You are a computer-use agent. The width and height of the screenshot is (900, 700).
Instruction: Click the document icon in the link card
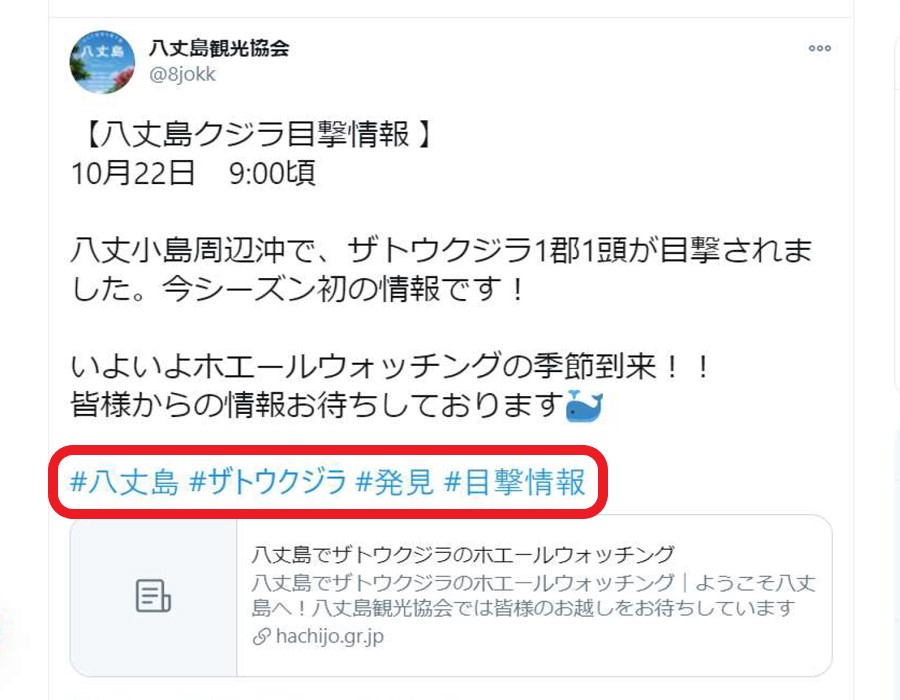153,596
